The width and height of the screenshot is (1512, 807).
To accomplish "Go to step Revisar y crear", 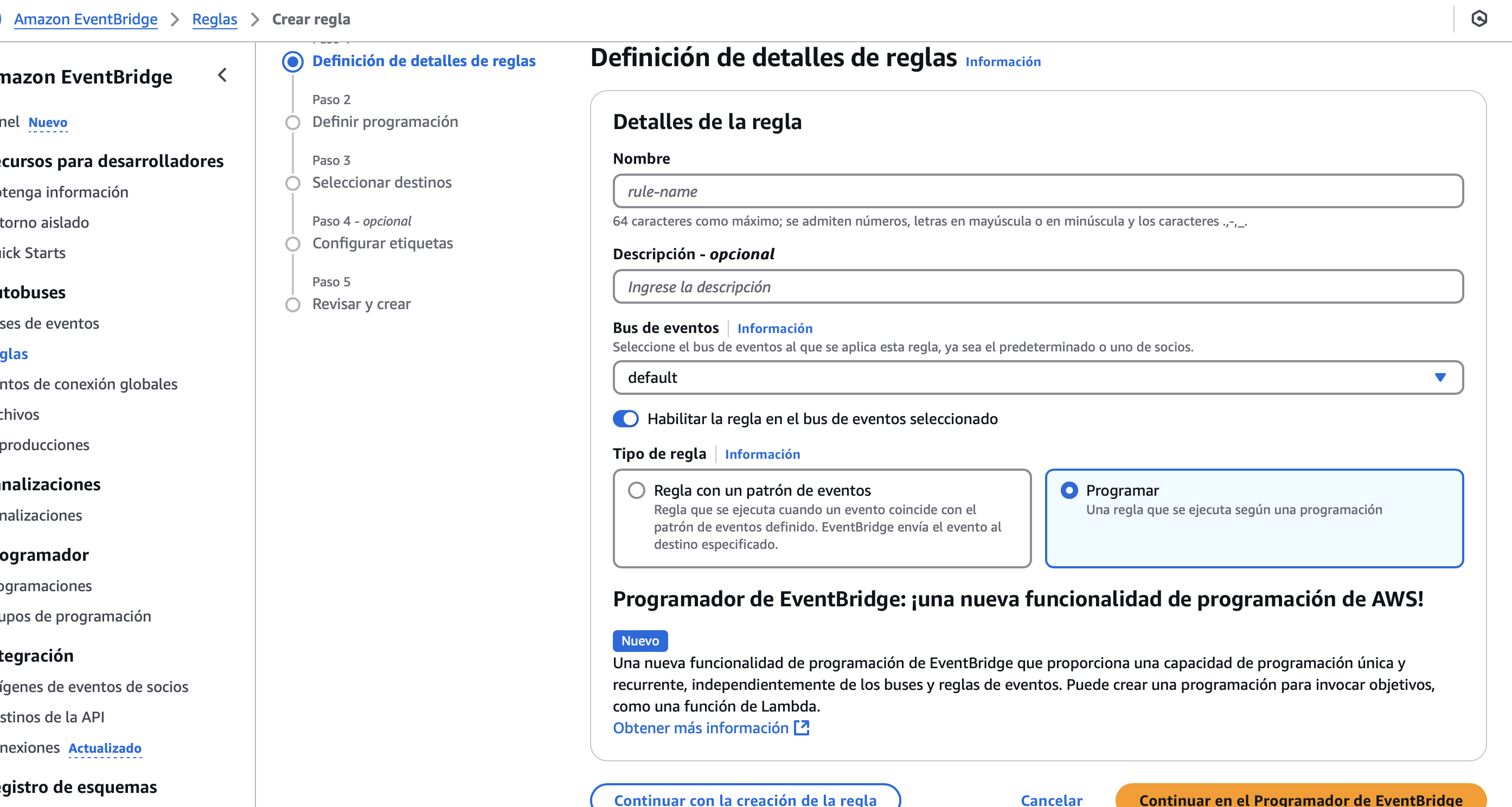I will pos(361,304).
